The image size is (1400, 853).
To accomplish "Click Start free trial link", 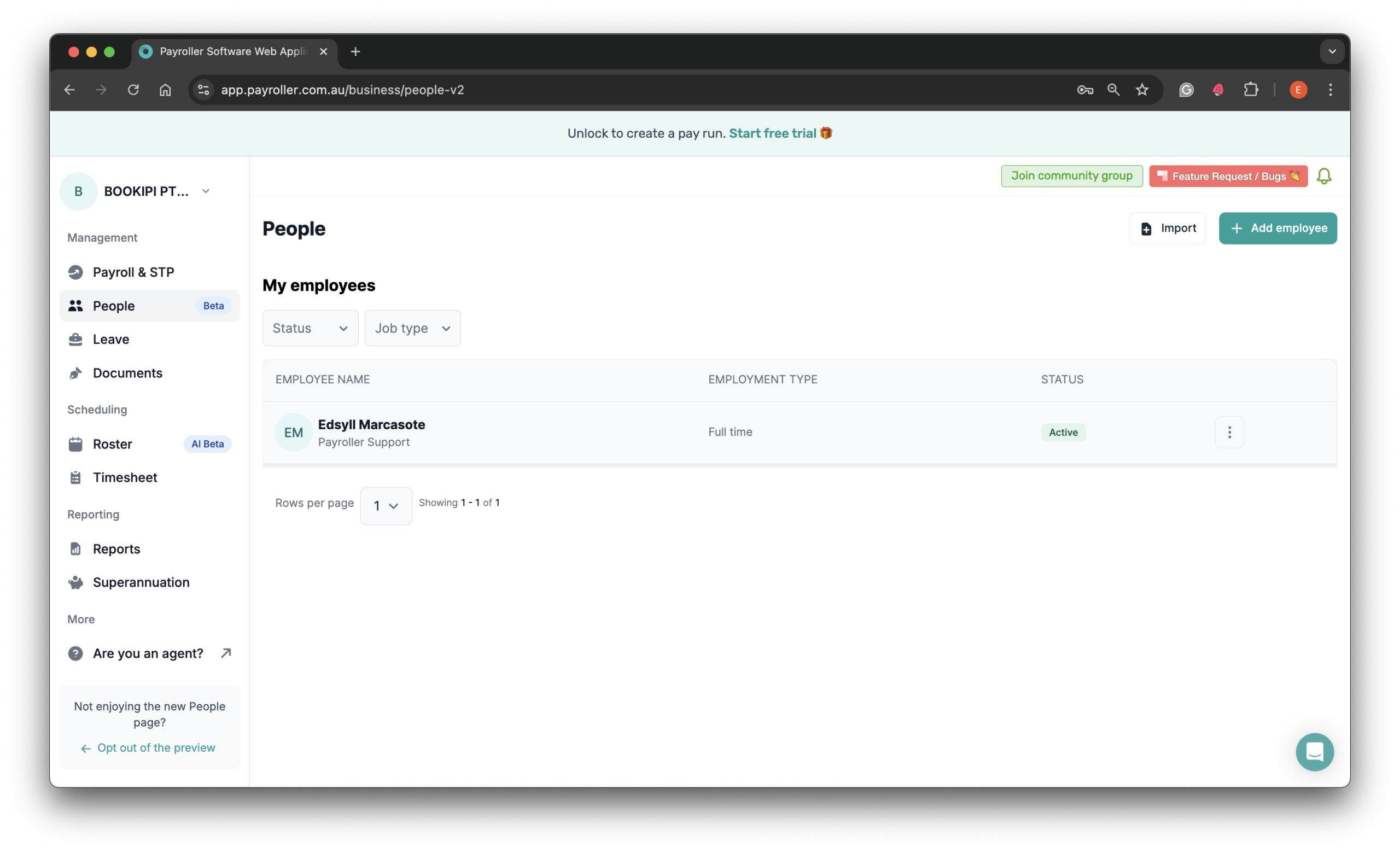I will [x=772, y=133].
